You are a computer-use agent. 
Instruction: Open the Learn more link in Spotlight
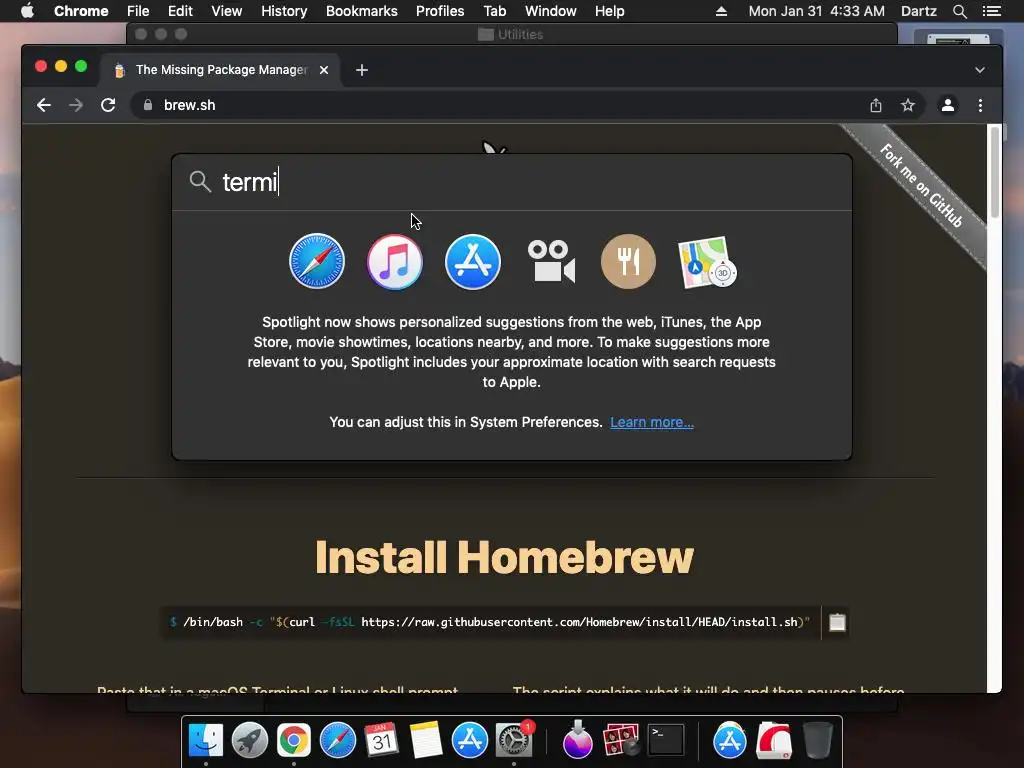(652, 422)
